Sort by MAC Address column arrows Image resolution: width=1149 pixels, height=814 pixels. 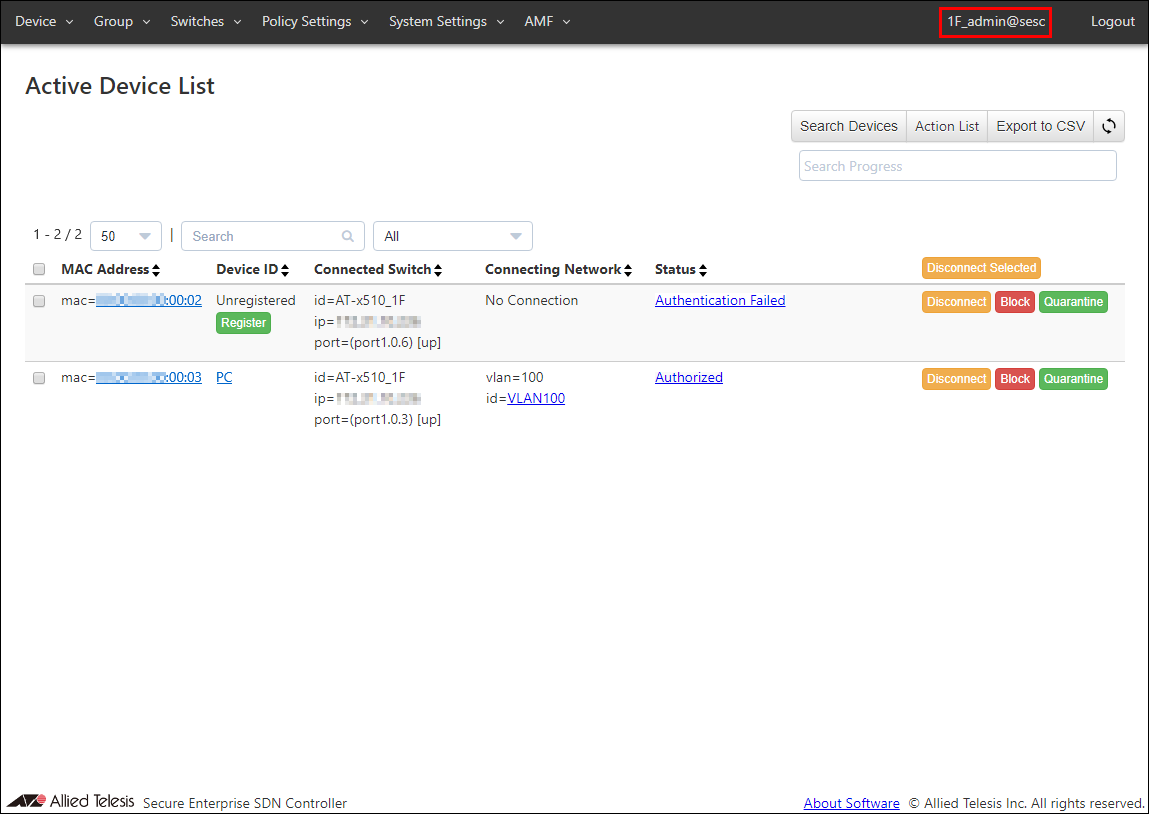click(x=156, y=270)
